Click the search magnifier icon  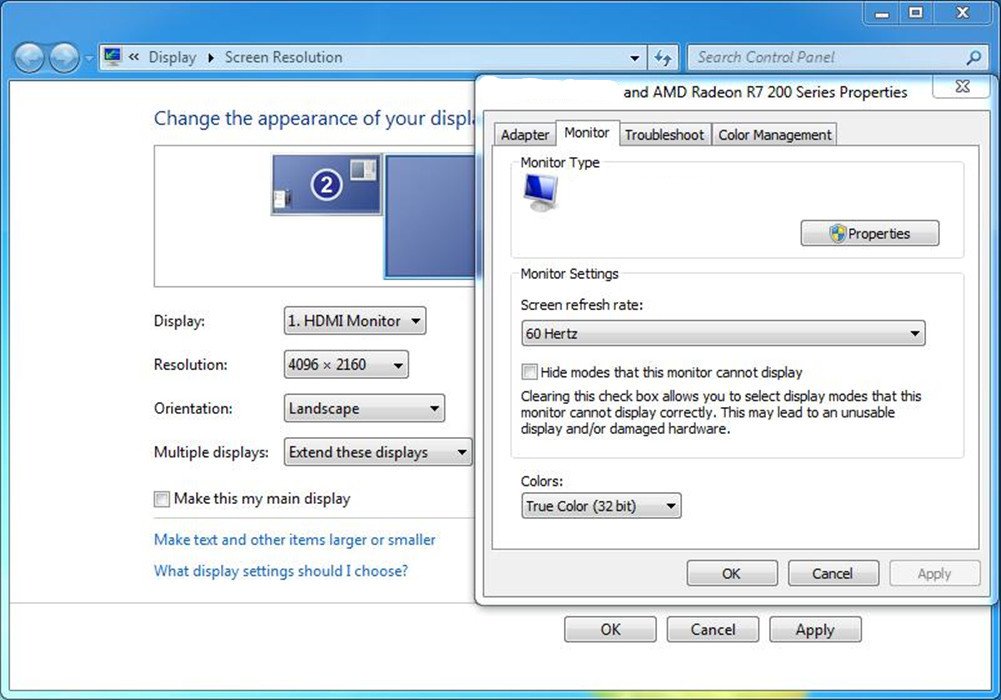coord(973,58)
